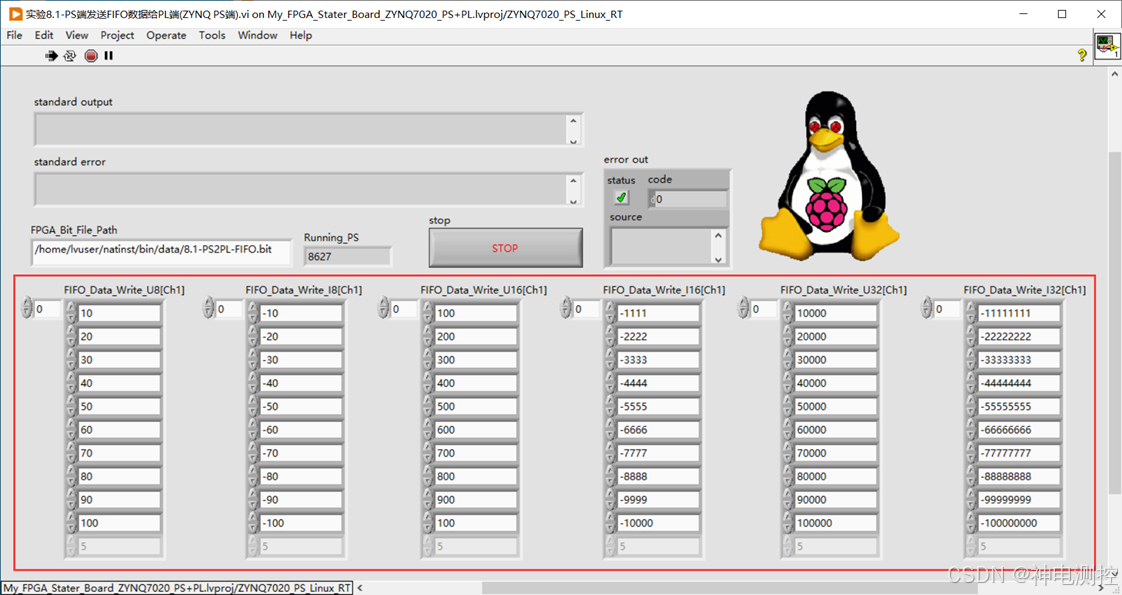Click the stepper beside U32 value 100000
Screen dimensions: 1122x595
pos(788,523)
